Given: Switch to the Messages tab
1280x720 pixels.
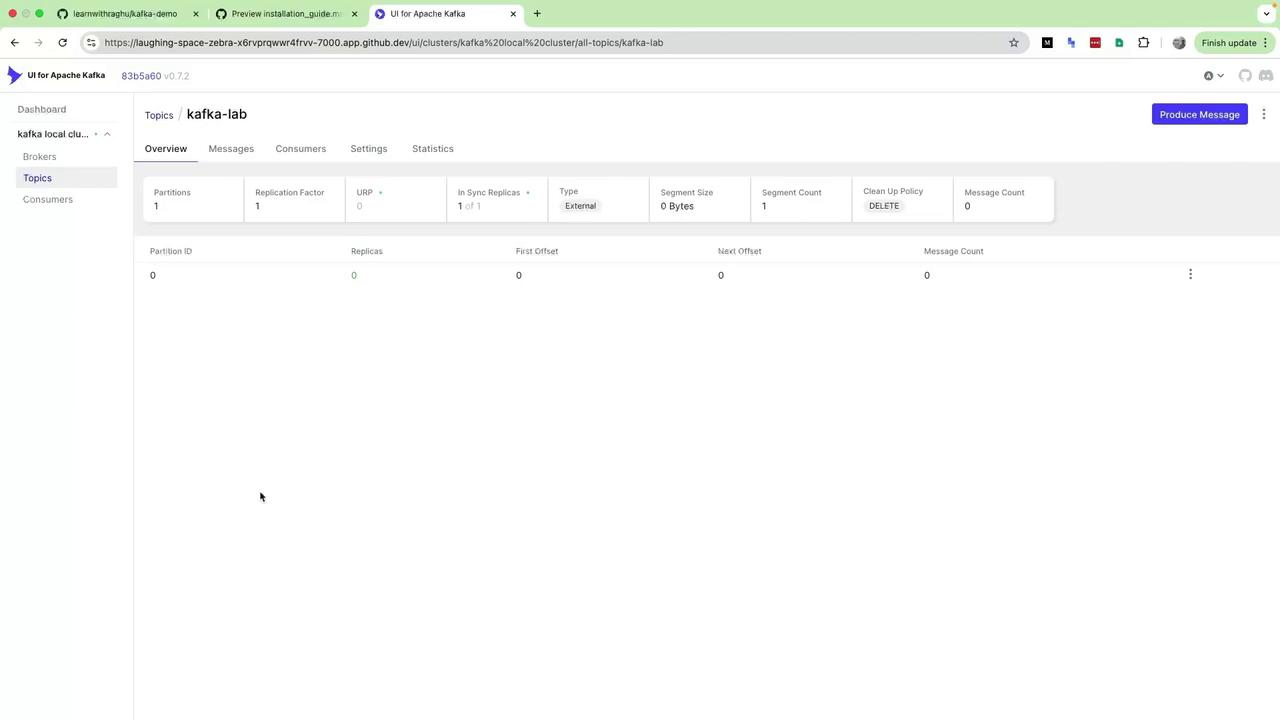Looking at the screenshot, I should tap(231, 149).
